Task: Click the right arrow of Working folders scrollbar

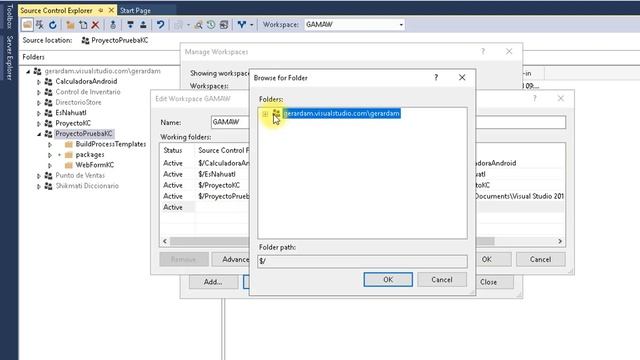Action: point(560,241)
